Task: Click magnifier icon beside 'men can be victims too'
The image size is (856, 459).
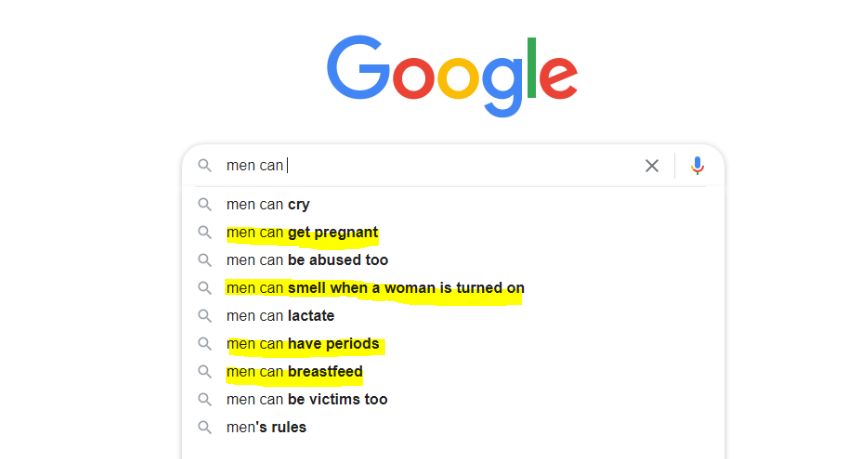Action: pyautogui.click(x=205, y=400)
